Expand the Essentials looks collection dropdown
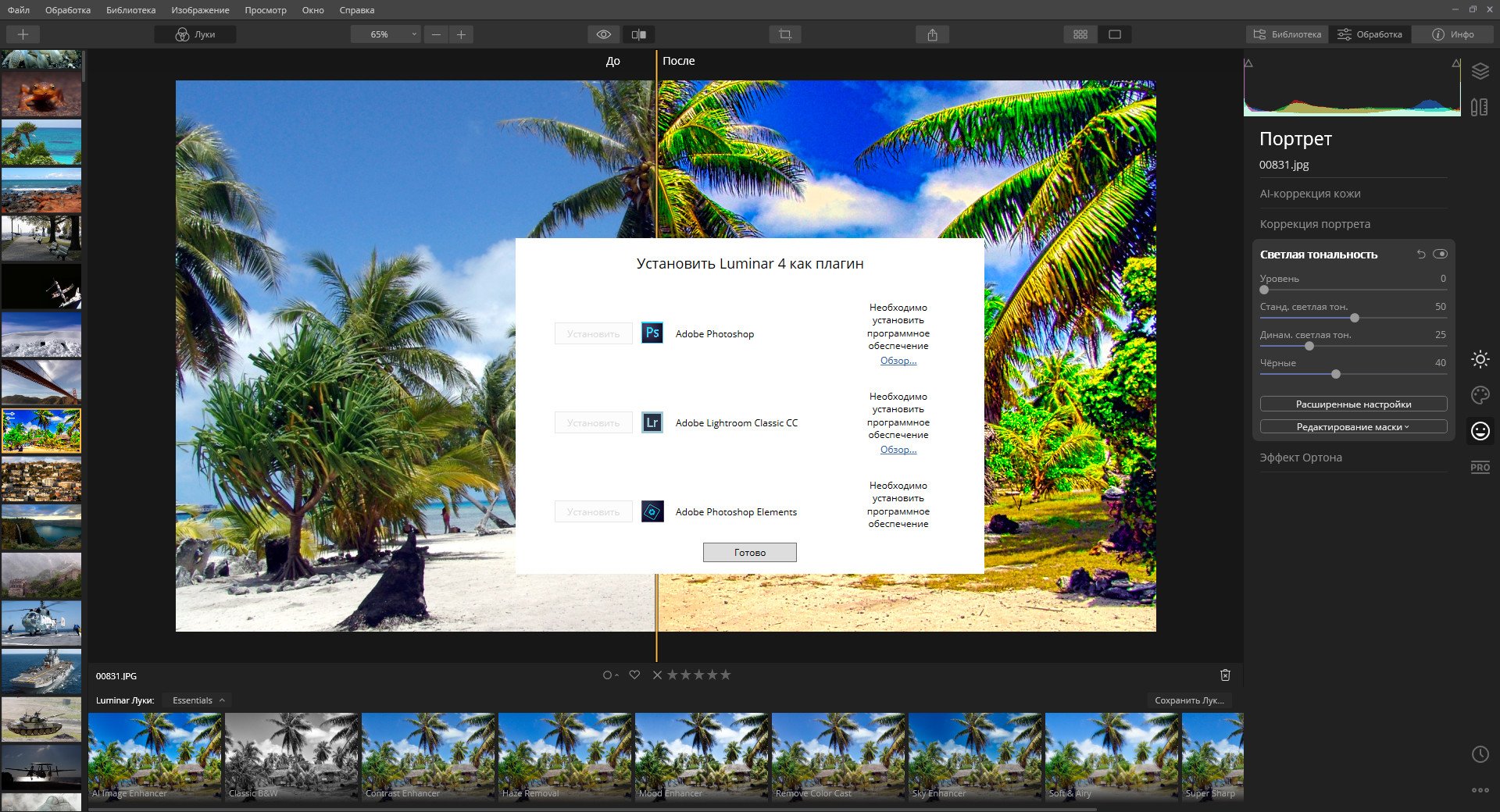 click(x=198, y=700)
